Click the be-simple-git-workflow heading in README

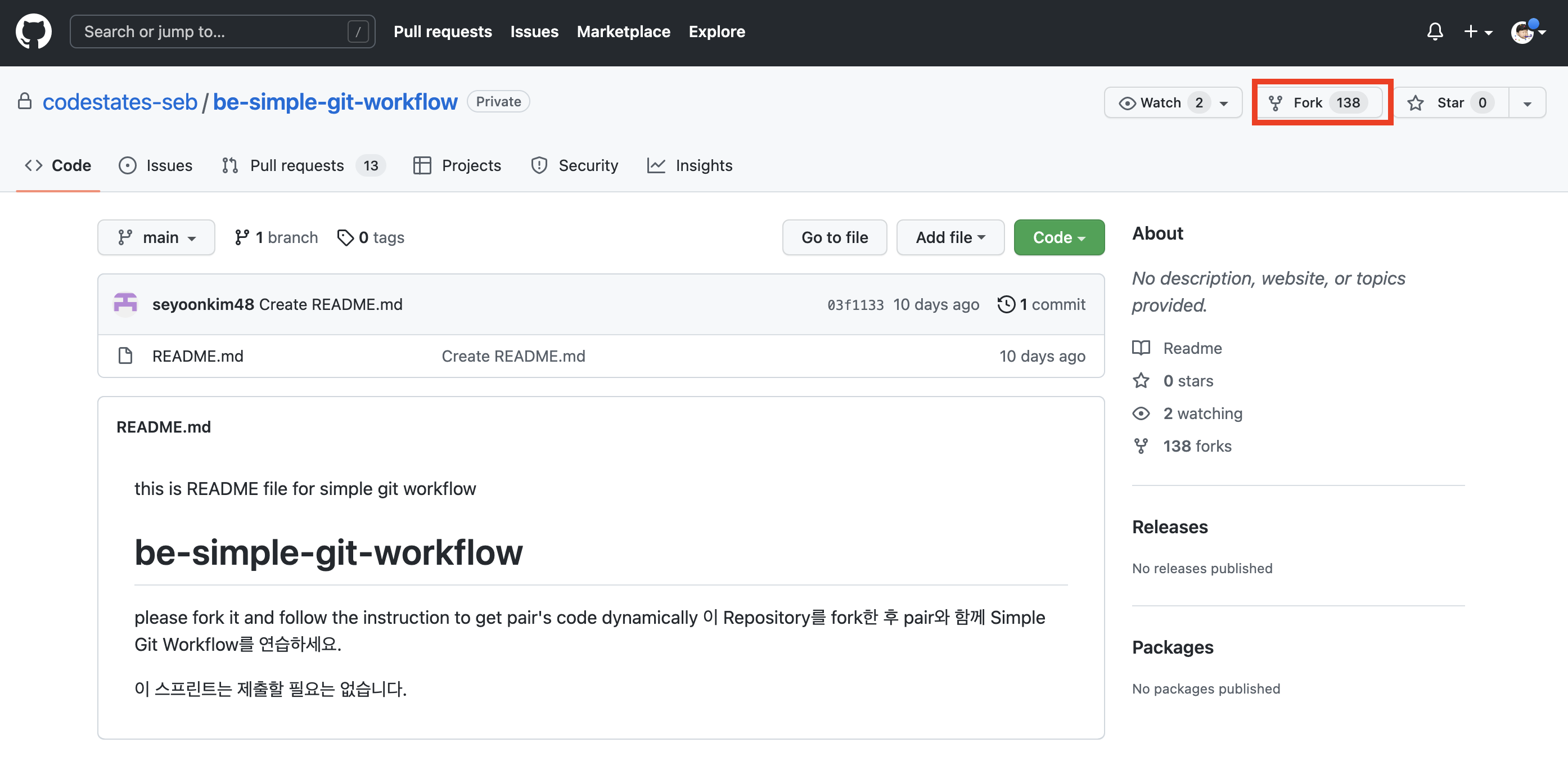tap(328, 552)
